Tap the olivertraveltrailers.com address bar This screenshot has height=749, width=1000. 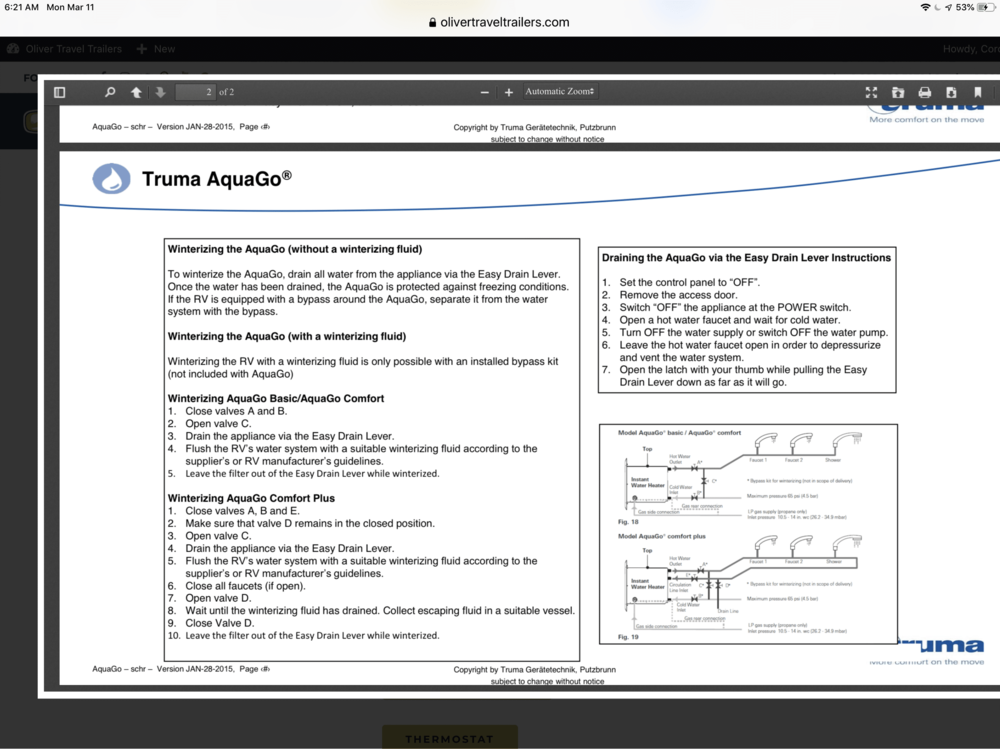(499, 22)
